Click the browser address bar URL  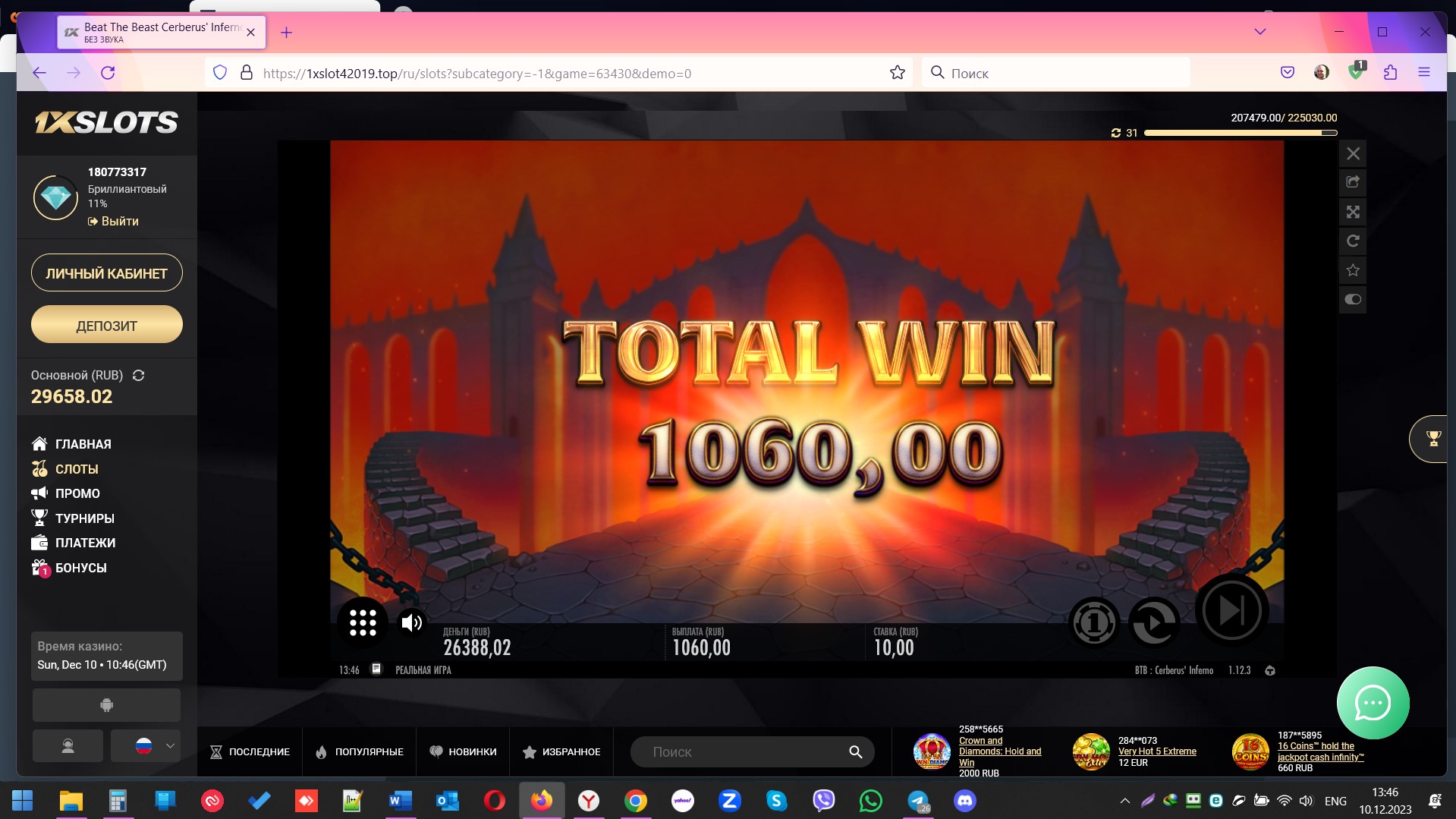coord(477,74)
